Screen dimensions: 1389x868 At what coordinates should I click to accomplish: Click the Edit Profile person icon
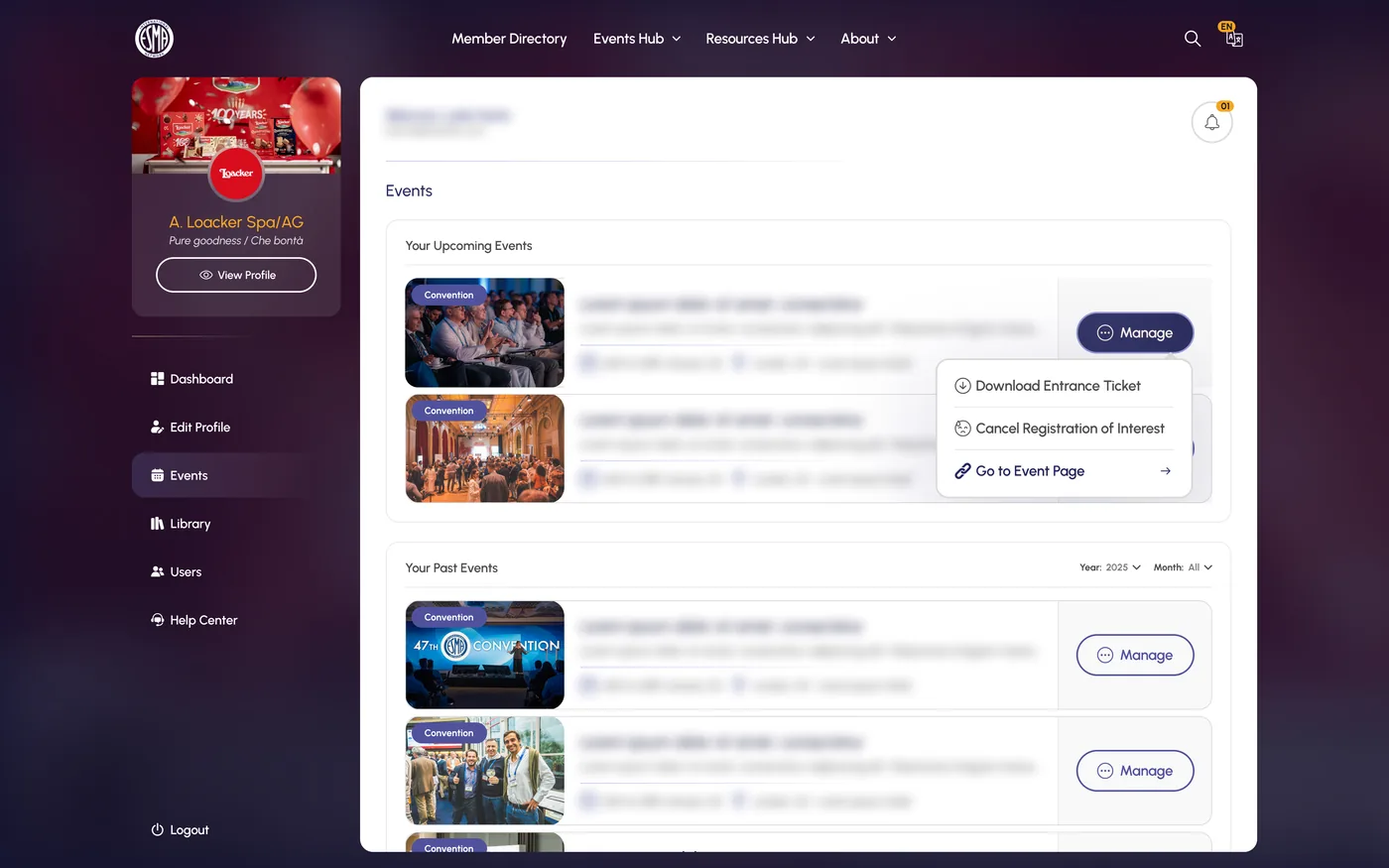tap(157, 427)
